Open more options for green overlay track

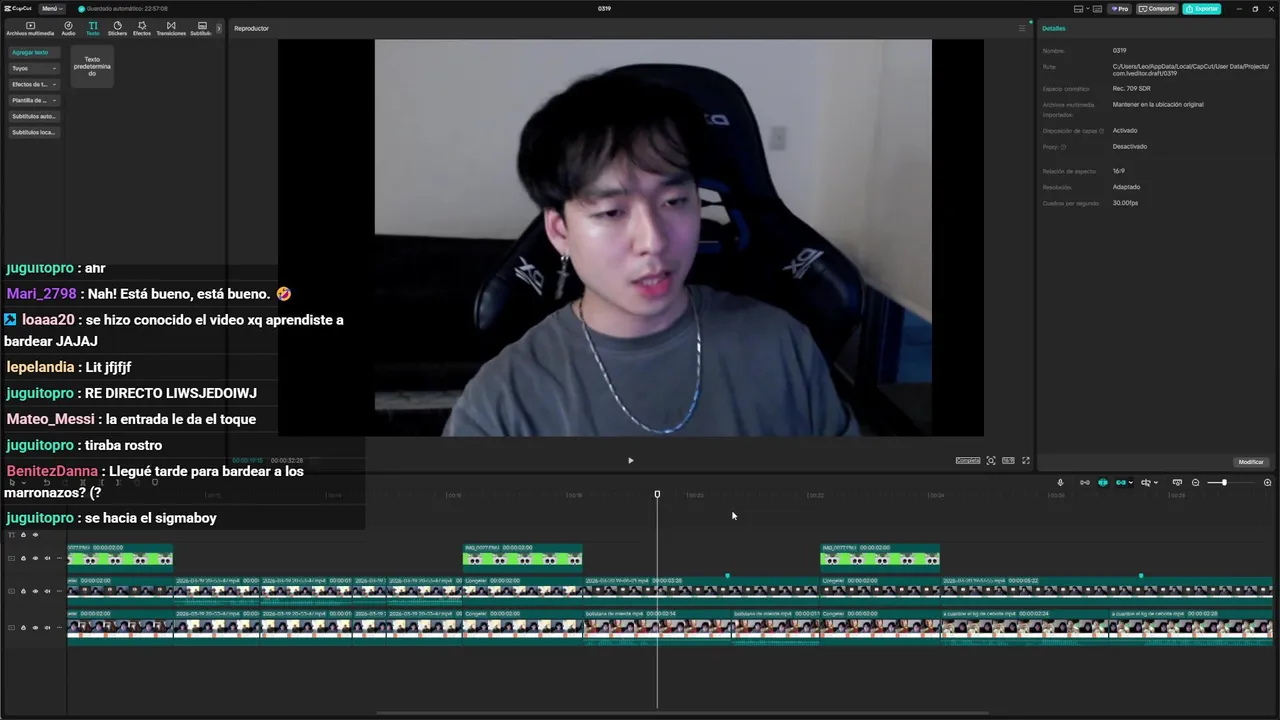(59, 558)
